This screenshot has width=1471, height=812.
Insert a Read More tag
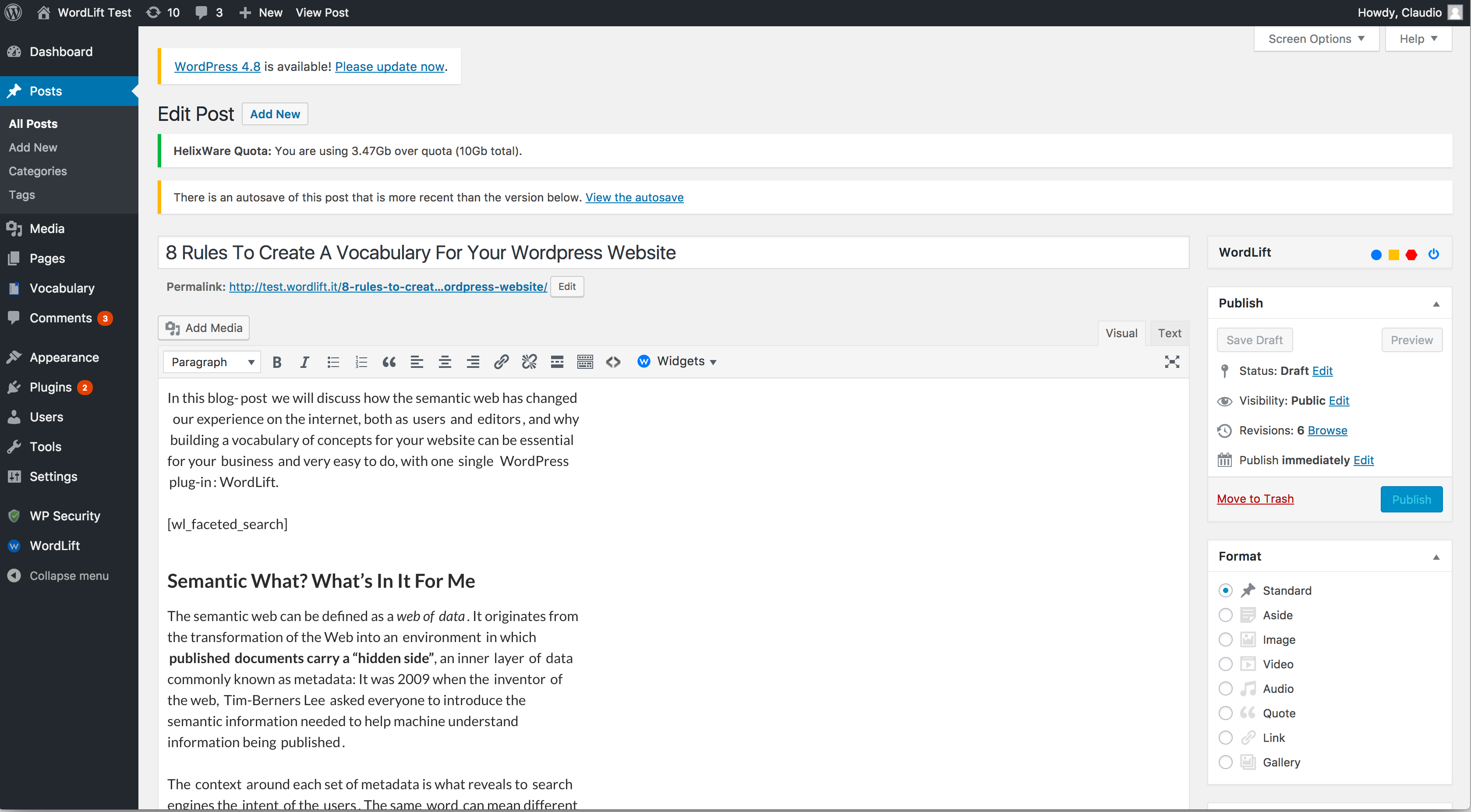point(557,361)
